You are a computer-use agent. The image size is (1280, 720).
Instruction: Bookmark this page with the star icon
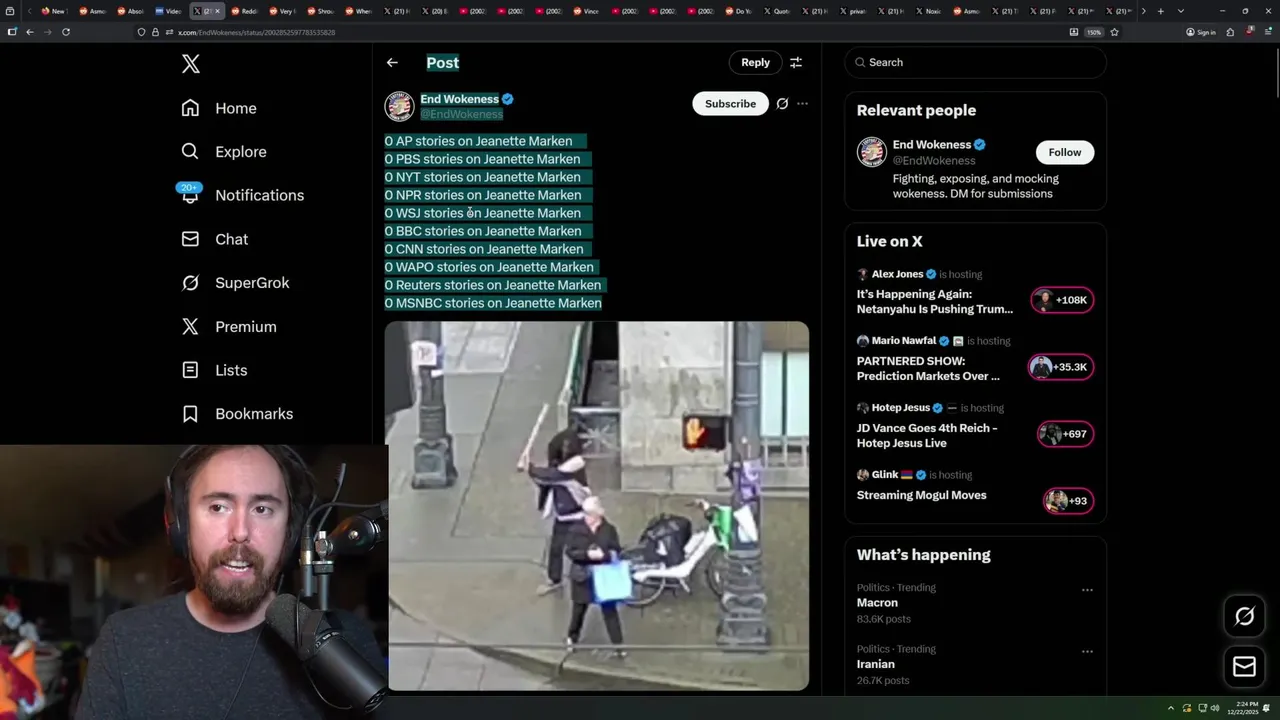[1114, 32]
